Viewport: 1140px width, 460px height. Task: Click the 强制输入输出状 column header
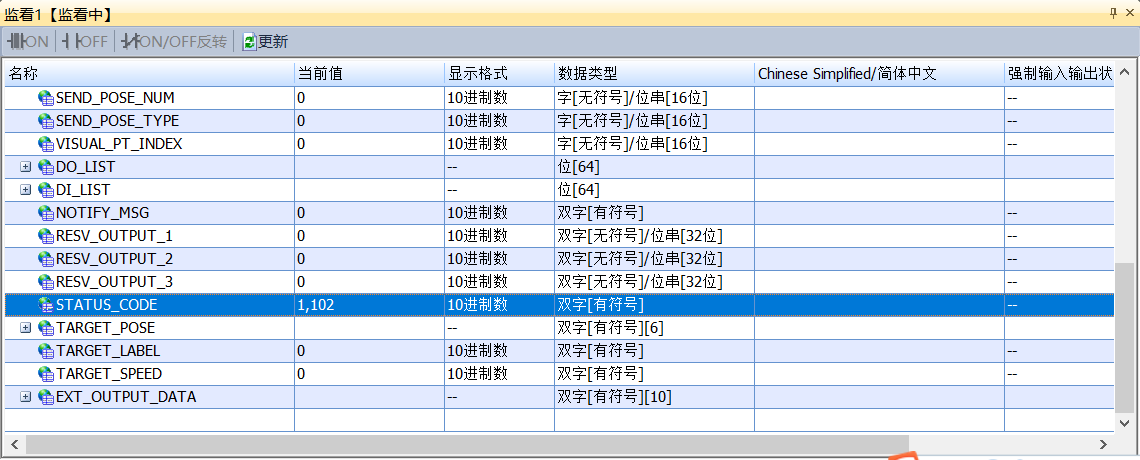1058,73
